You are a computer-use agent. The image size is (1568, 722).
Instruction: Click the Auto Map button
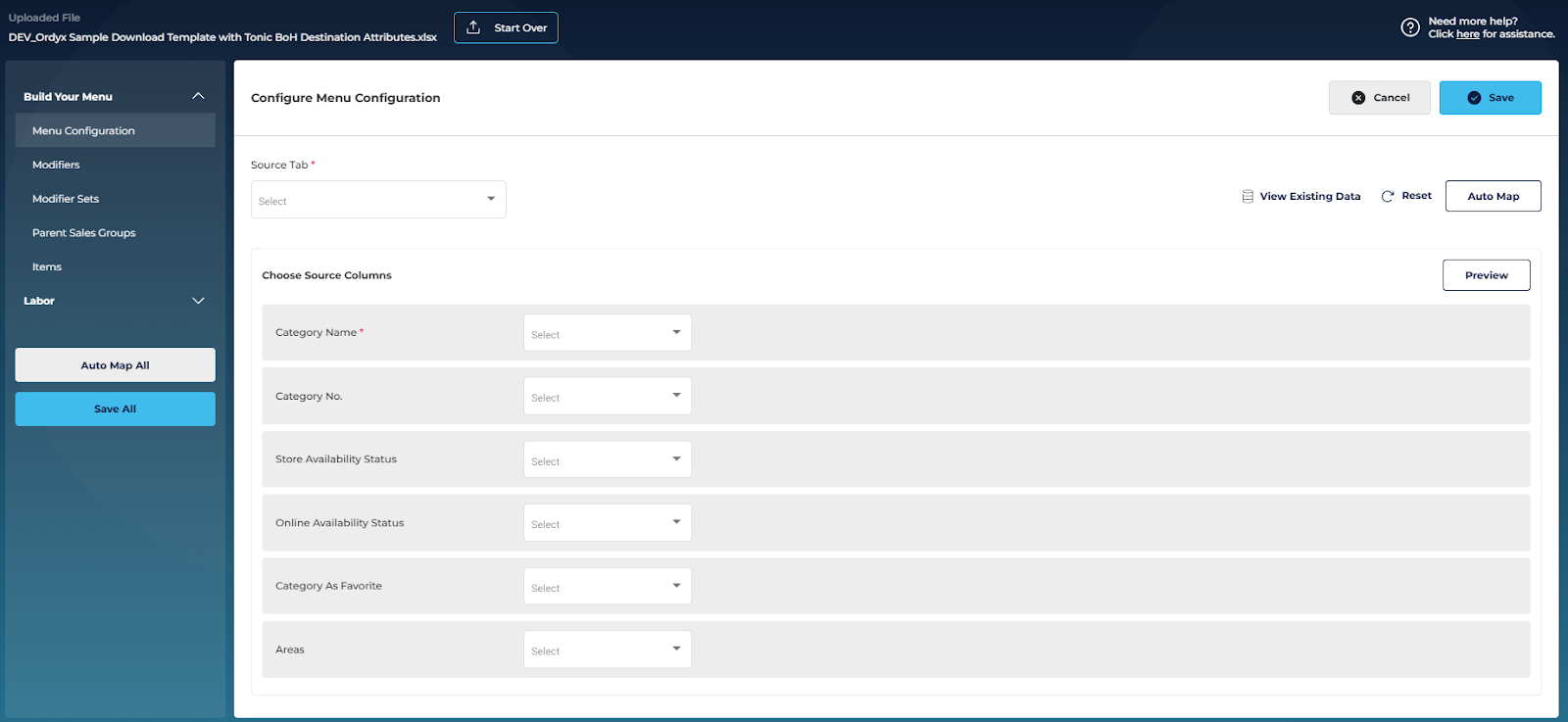pos(1494,196)
